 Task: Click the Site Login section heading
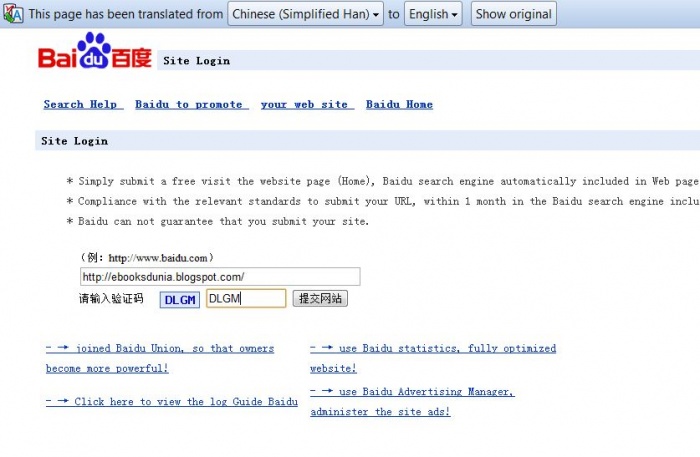tap(75, 141)
